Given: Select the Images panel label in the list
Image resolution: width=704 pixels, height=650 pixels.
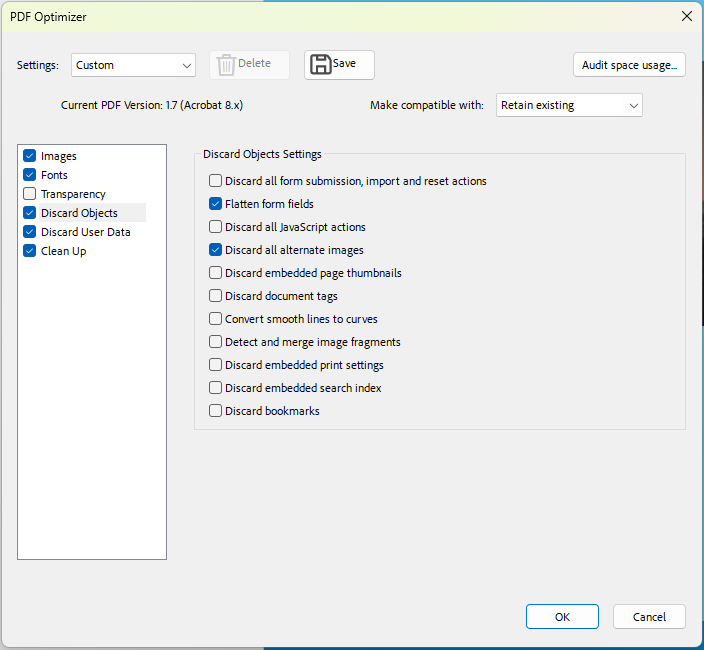Looking at the screenshot, I should point(59,156).
